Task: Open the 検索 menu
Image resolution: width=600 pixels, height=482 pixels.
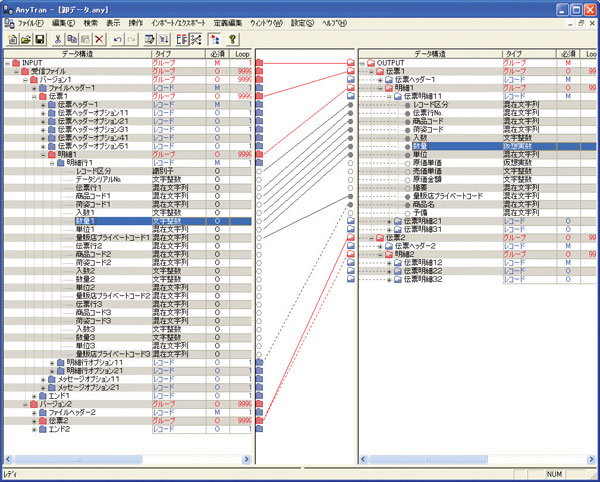Action: pyautogui.click(x=91, y=23)
